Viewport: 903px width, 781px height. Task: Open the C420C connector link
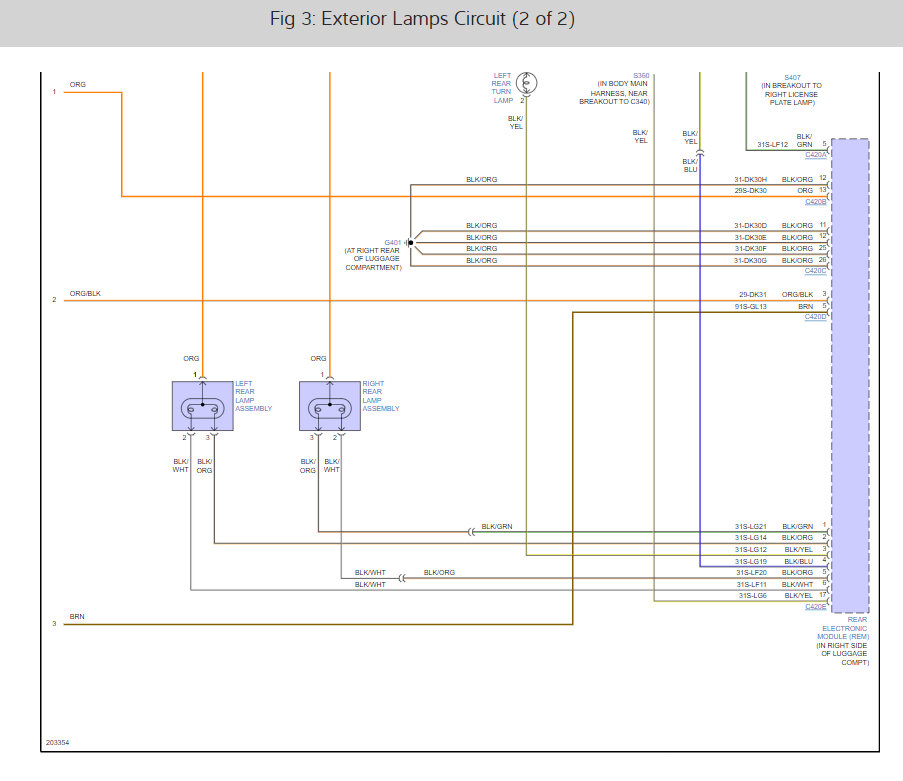[x=815, y=271]
